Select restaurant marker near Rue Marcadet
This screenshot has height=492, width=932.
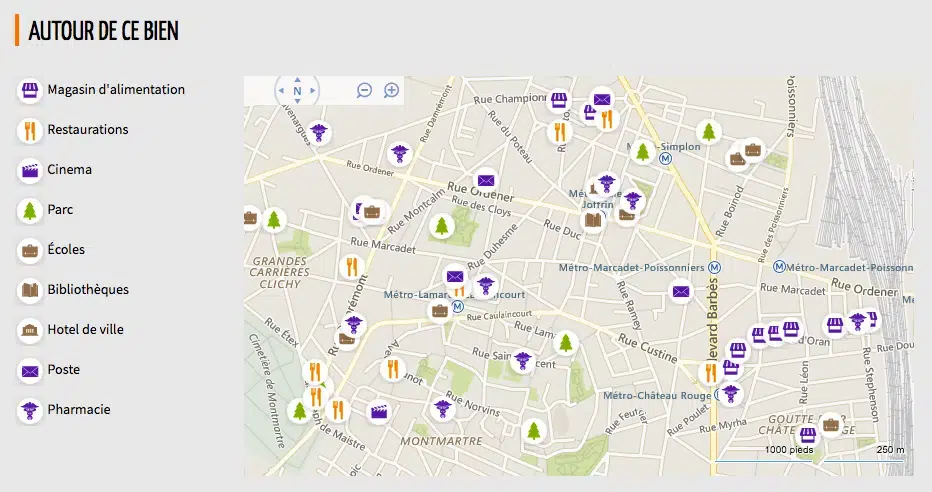pos(351,266)
